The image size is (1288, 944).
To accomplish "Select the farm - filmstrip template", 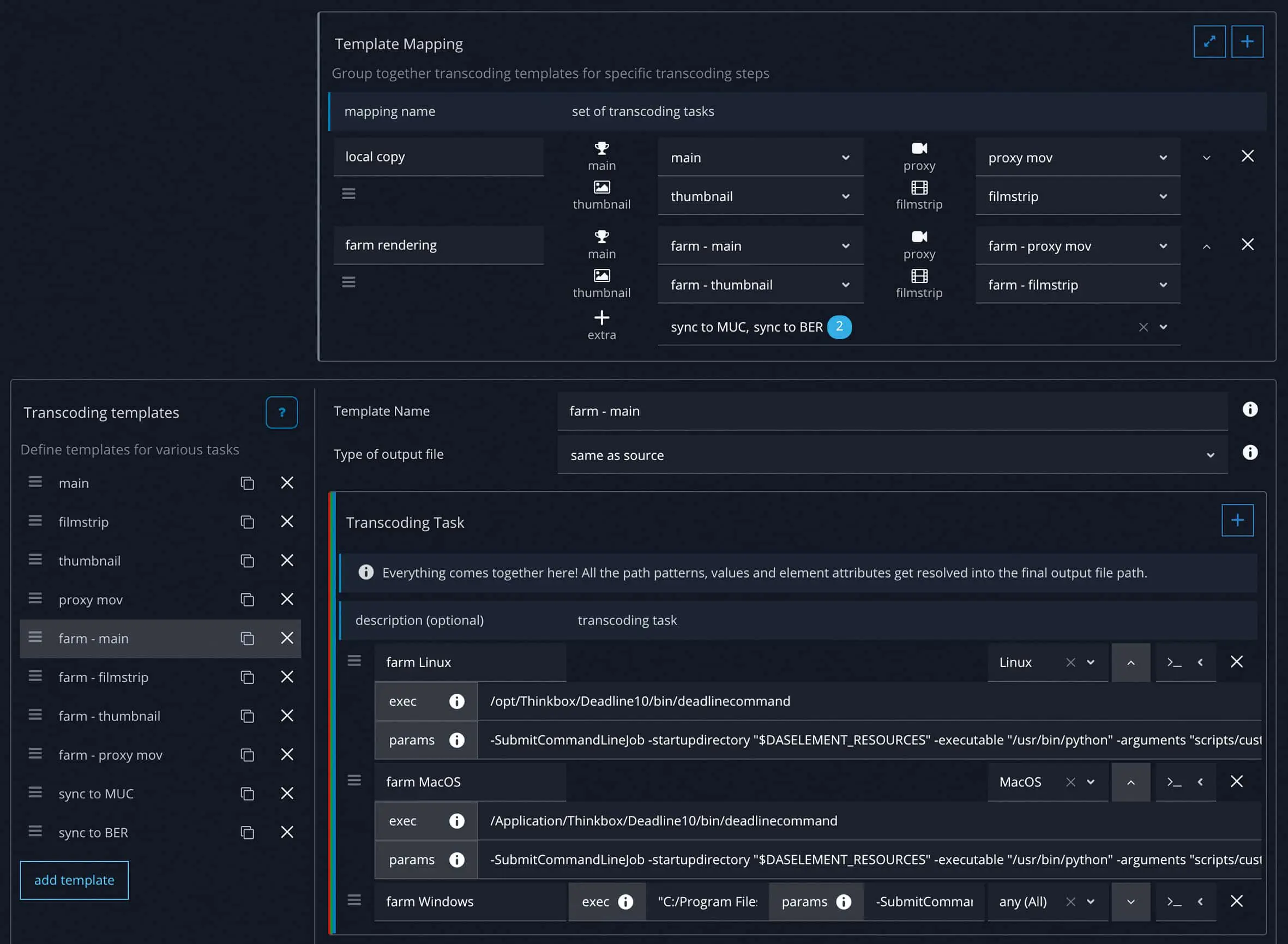I will click(104, 677).
